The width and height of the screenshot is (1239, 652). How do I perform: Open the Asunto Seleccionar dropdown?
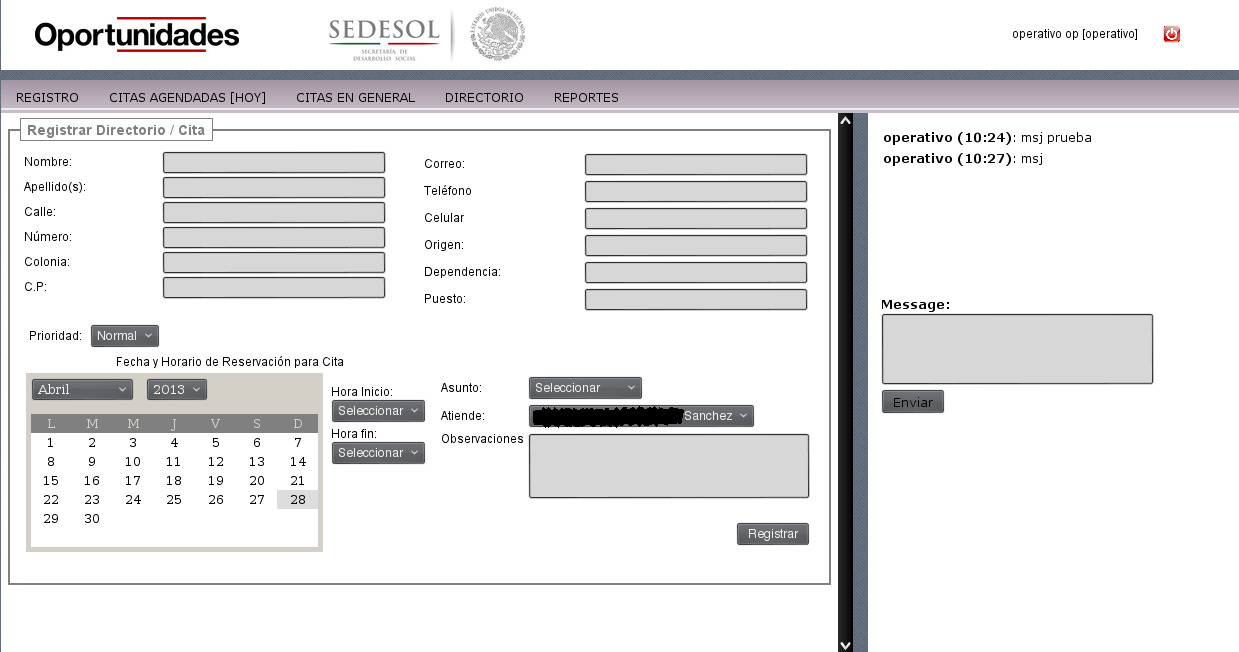(x=584, y=387)
